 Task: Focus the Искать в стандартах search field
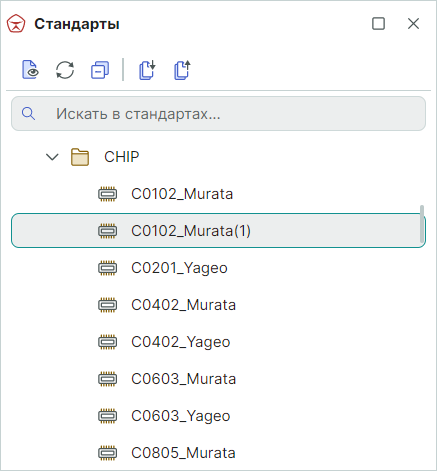(218, 114)
